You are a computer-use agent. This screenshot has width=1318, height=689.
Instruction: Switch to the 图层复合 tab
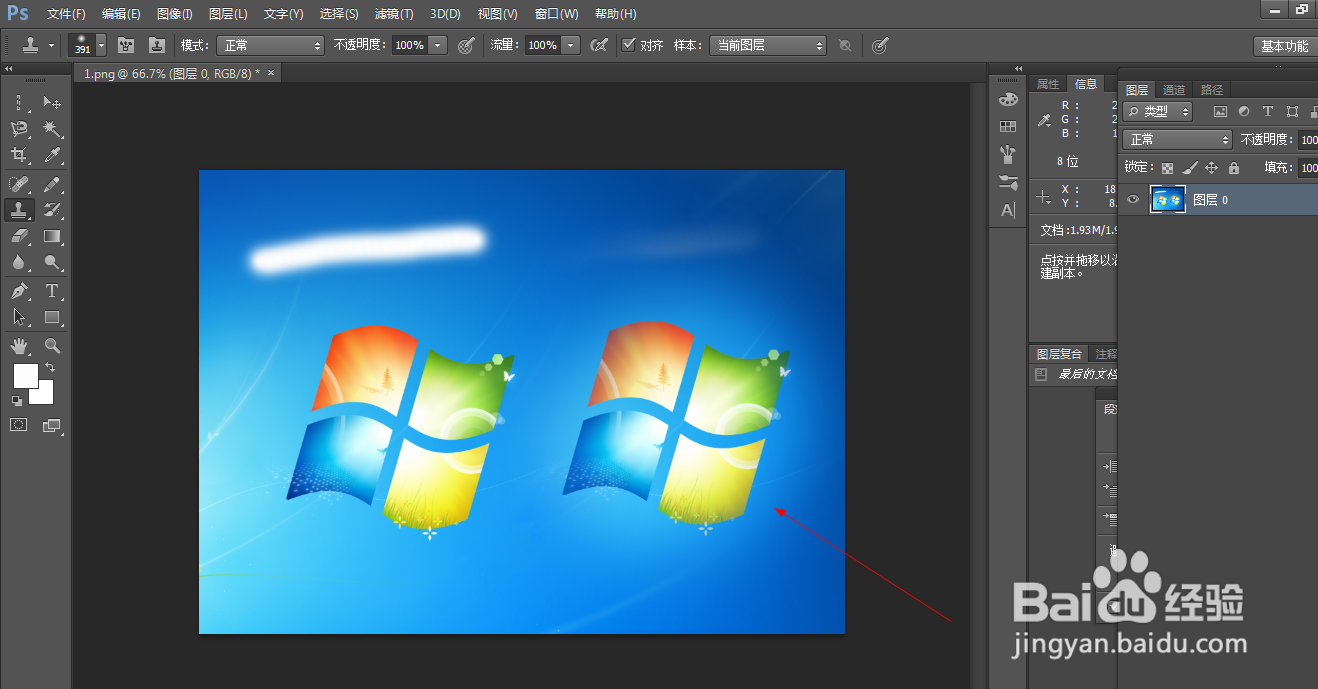point(1059,354)
